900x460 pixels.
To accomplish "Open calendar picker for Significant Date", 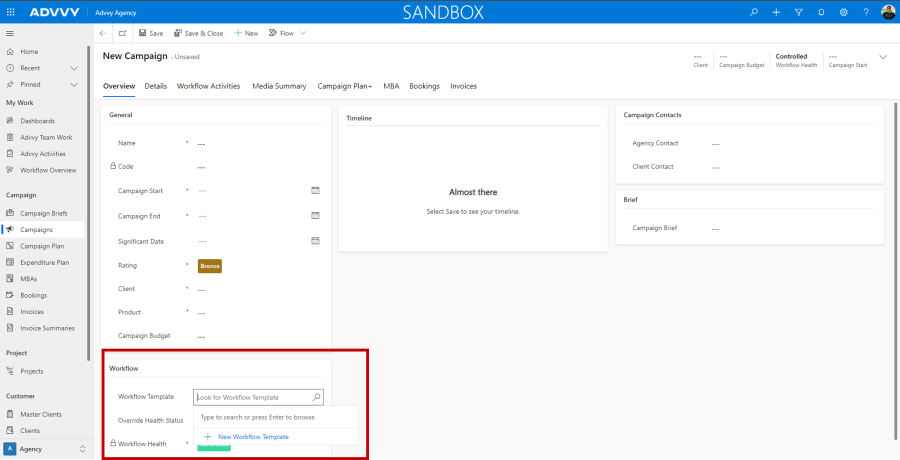I will click(315, 241).
